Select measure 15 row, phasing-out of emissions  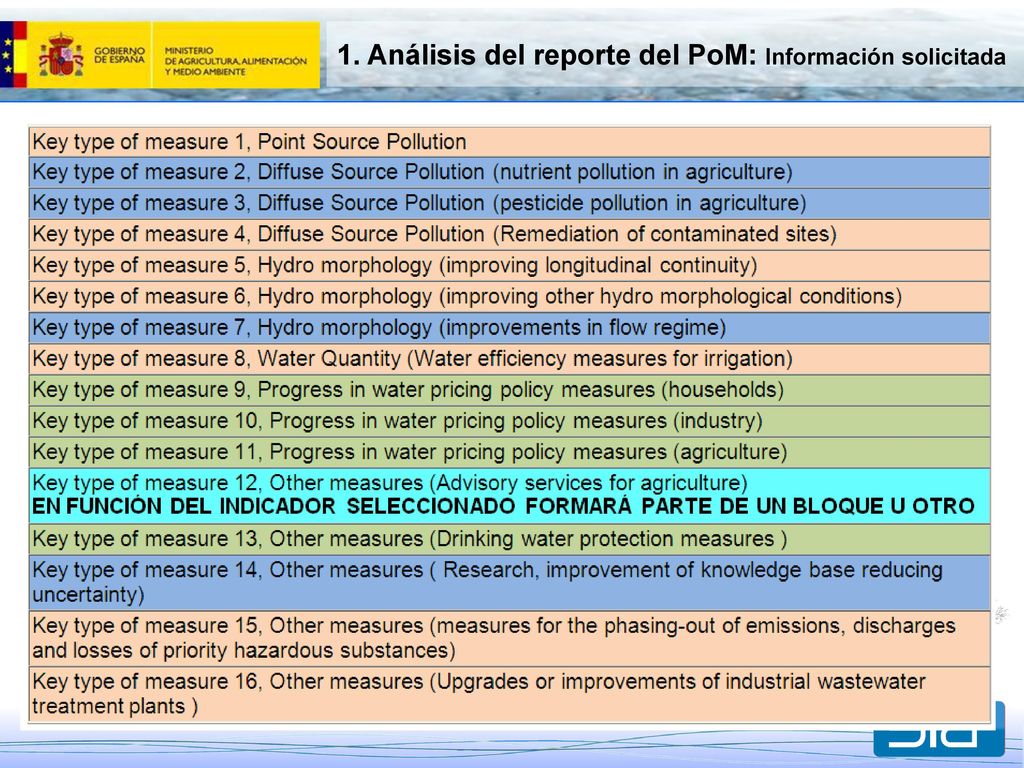coord(509,639)
